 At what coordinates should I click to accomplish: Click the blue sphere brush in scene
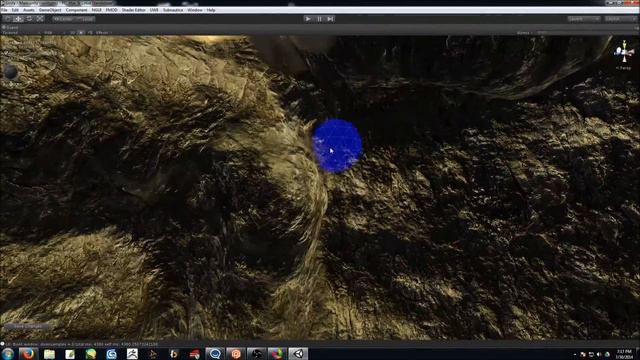click(x=337, y=146)
